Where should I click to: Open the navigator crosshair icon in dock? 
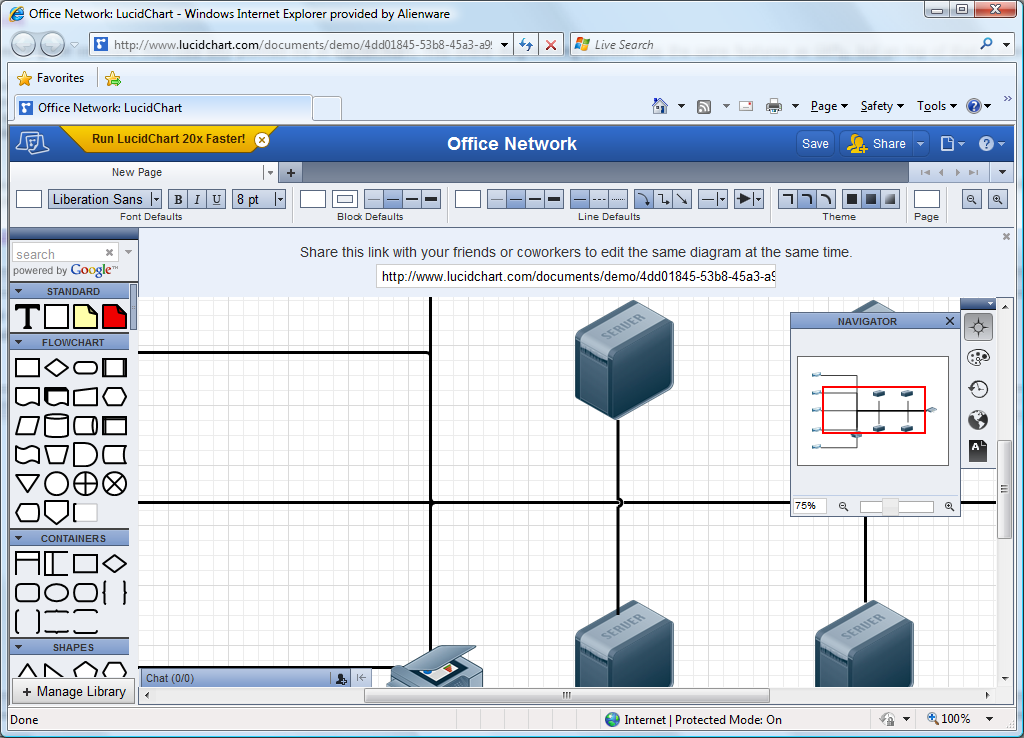coord(978,327)
